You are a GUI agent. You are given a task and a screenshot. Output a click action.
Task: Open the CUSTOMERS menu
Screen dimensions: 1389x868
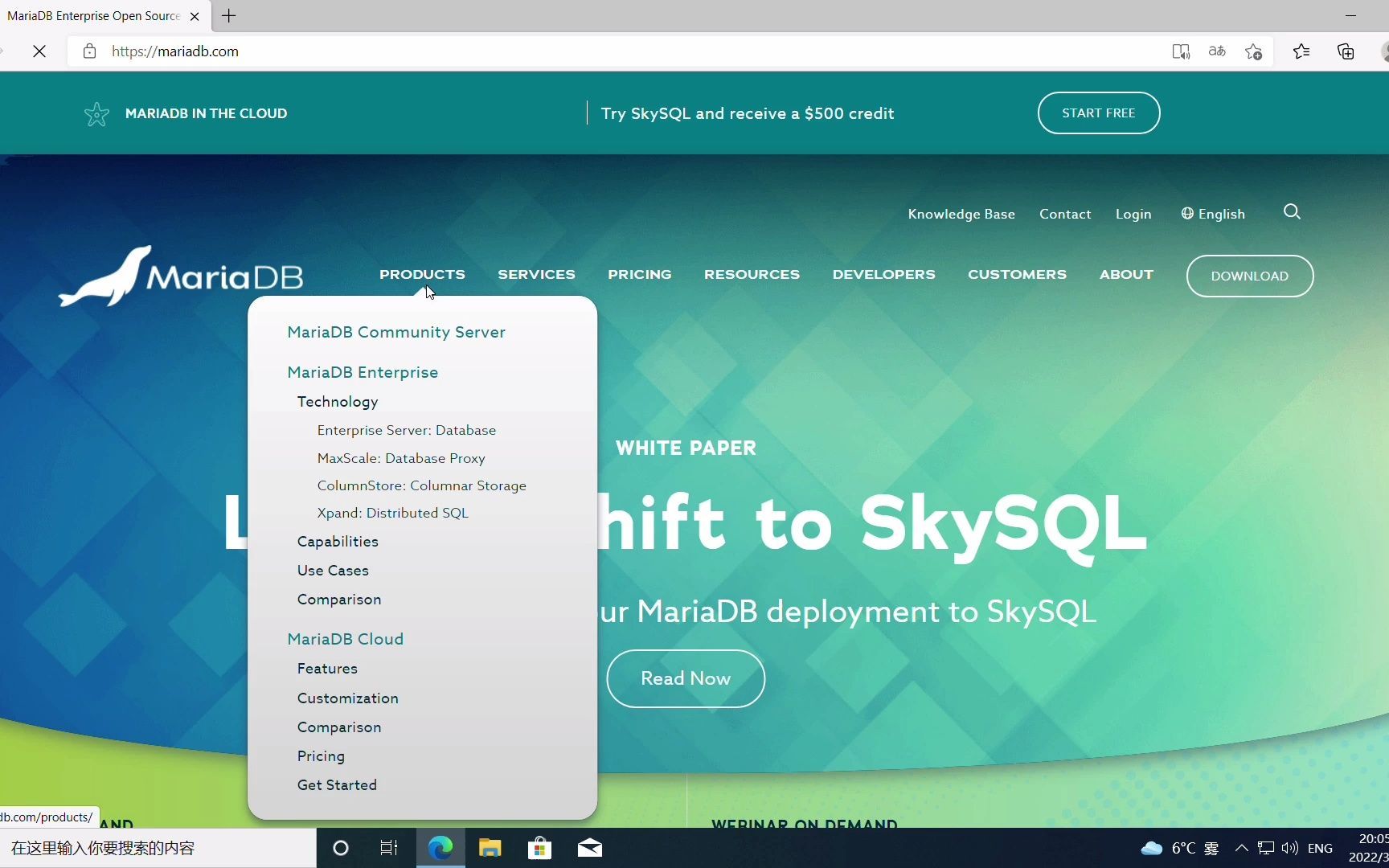pyautogui.click(x=1017, y=274)
